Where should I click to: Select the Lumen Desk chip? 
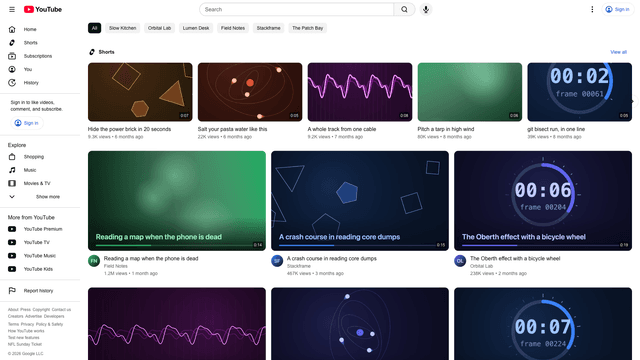coord(196,28)
